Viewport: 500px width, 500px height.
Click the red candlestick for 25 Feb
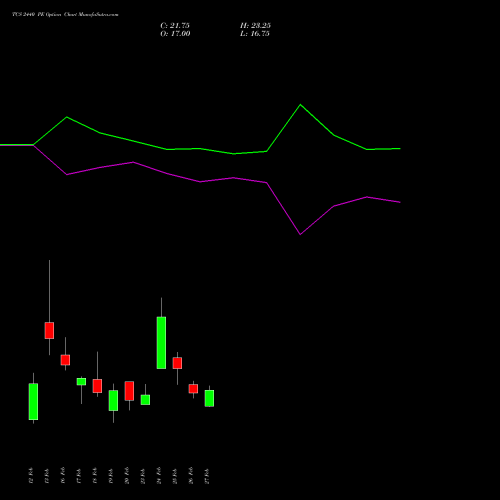click(177, 363)
